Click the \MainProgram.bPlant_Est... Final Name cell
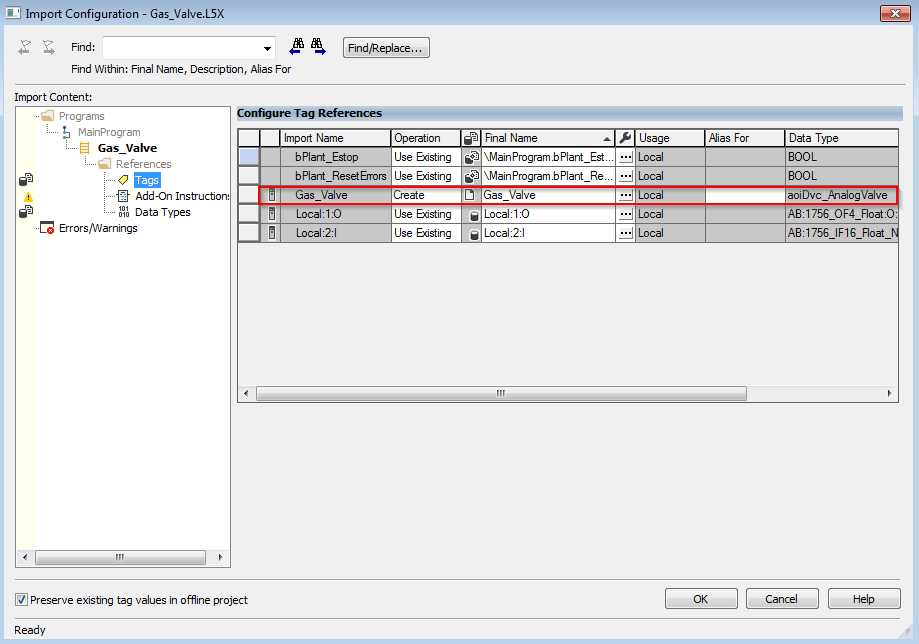 coord(547,157)
